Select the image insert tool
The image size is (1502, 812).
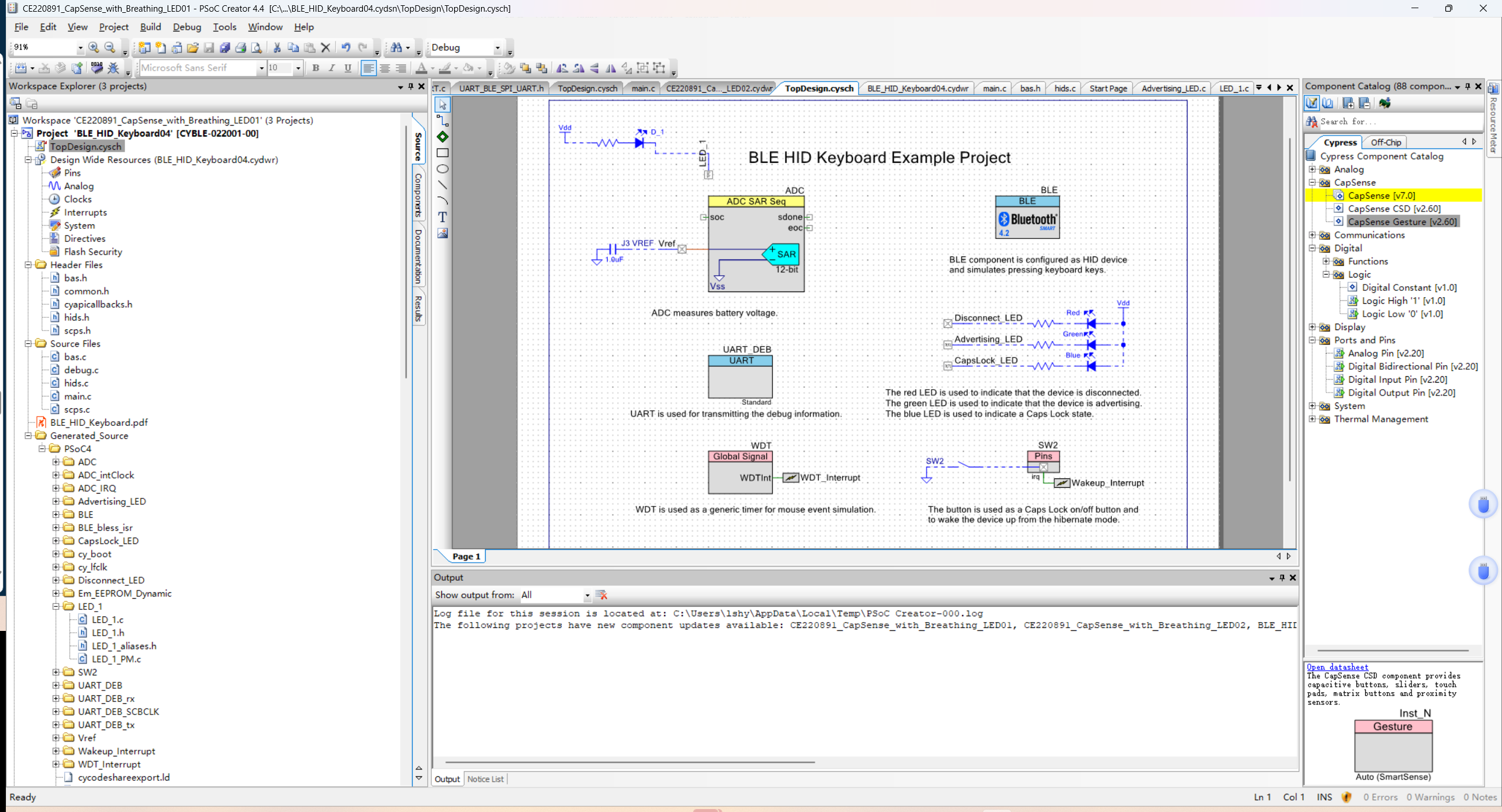[442, 233]
